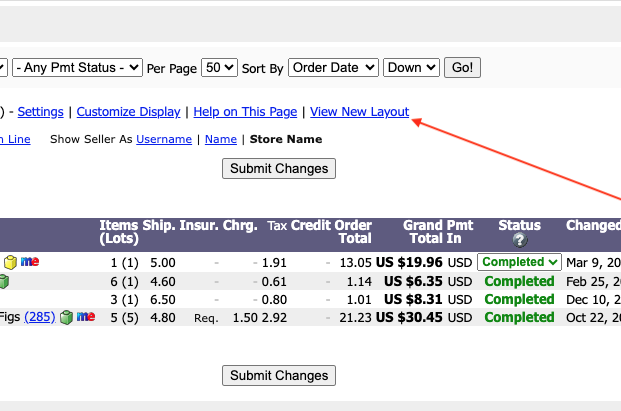Click the 'me' icon in first order row
This screenshot has height=411, width=621.
(30, 262)
